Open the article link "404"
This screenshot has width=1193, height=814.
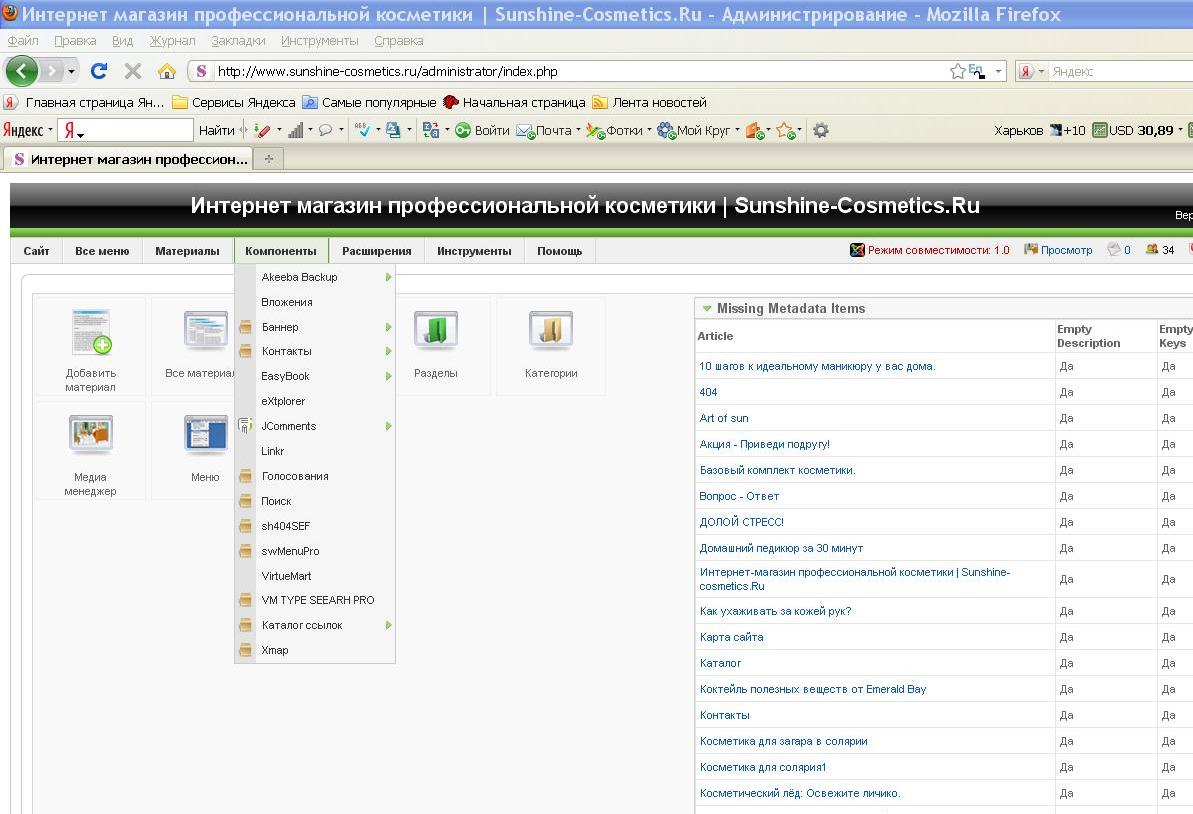click(x=708, y=392)
